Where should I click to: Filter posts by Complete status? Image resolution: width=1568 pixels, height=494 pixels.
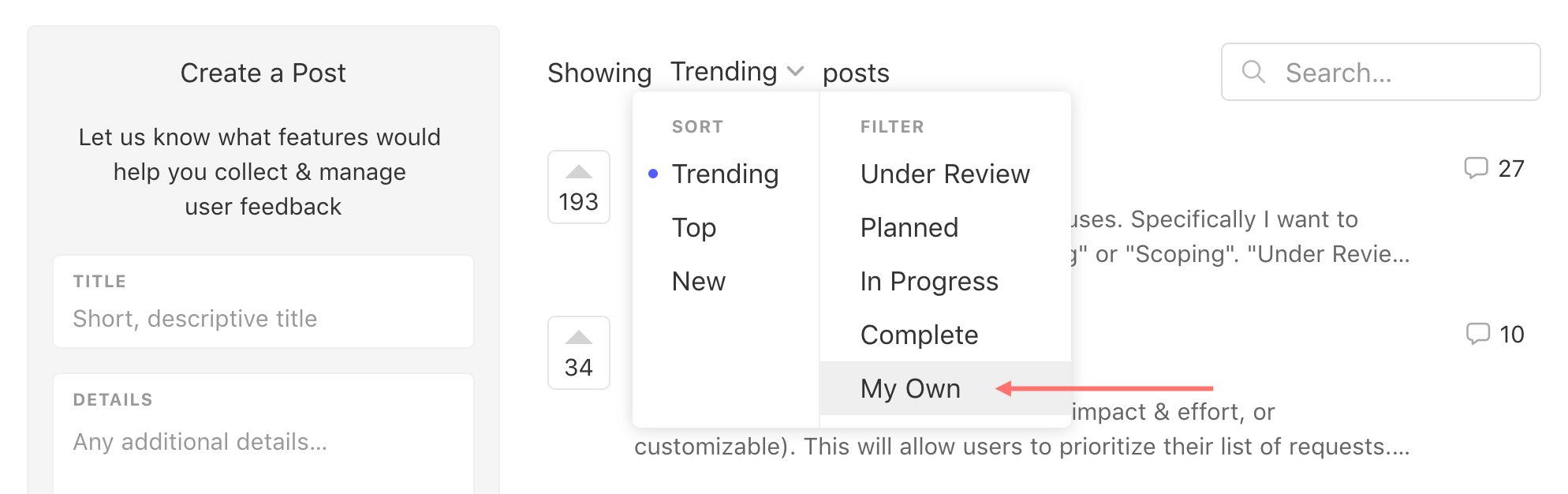(919, 335)
